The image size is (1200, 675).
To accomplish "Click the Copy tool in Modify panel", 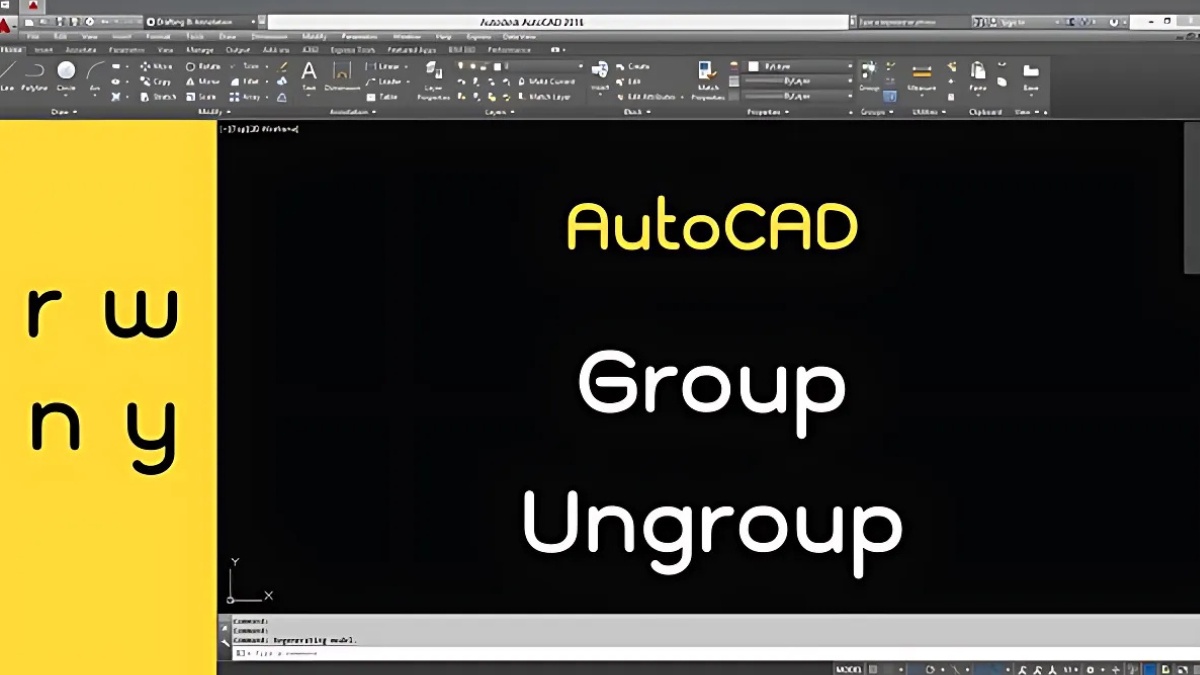I will tap(155, 81).
